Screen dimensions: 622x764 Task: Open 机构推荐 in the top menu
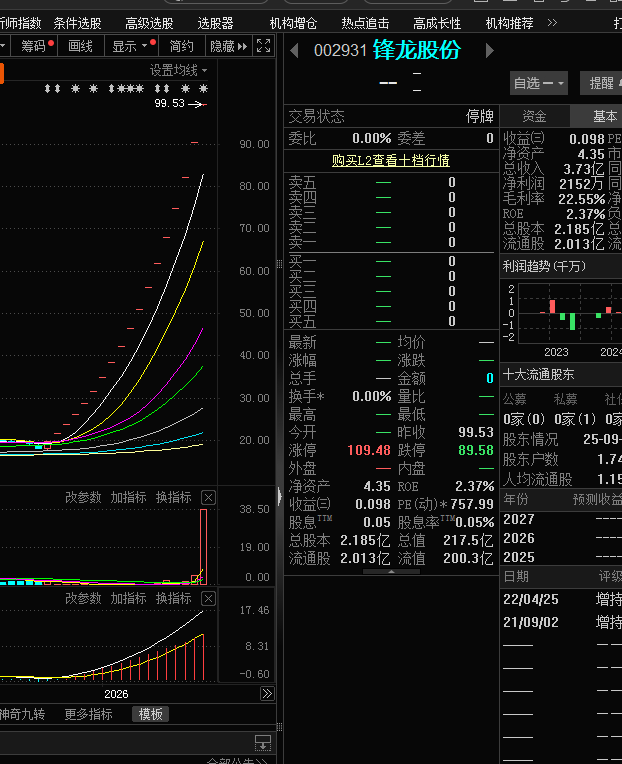(x=509, y=23)
